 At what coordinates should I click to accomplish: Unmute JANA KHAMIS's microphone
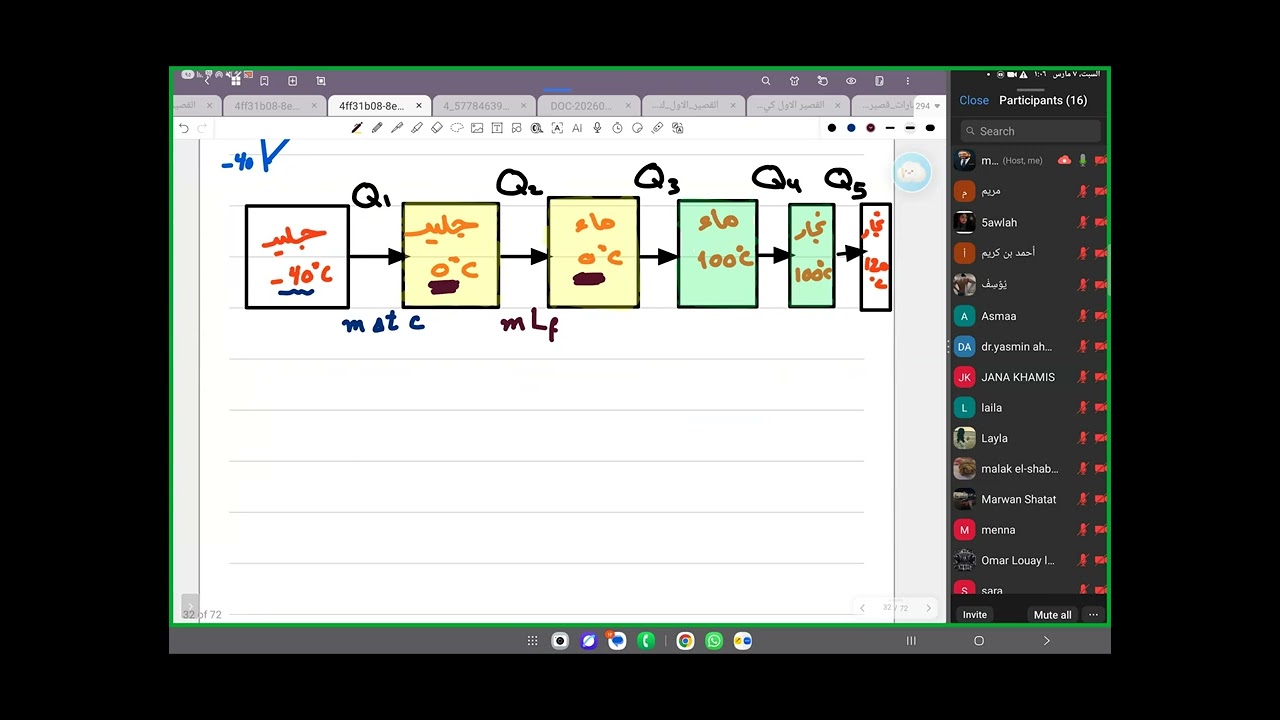pyautogui.click(x=1082, y=377)
